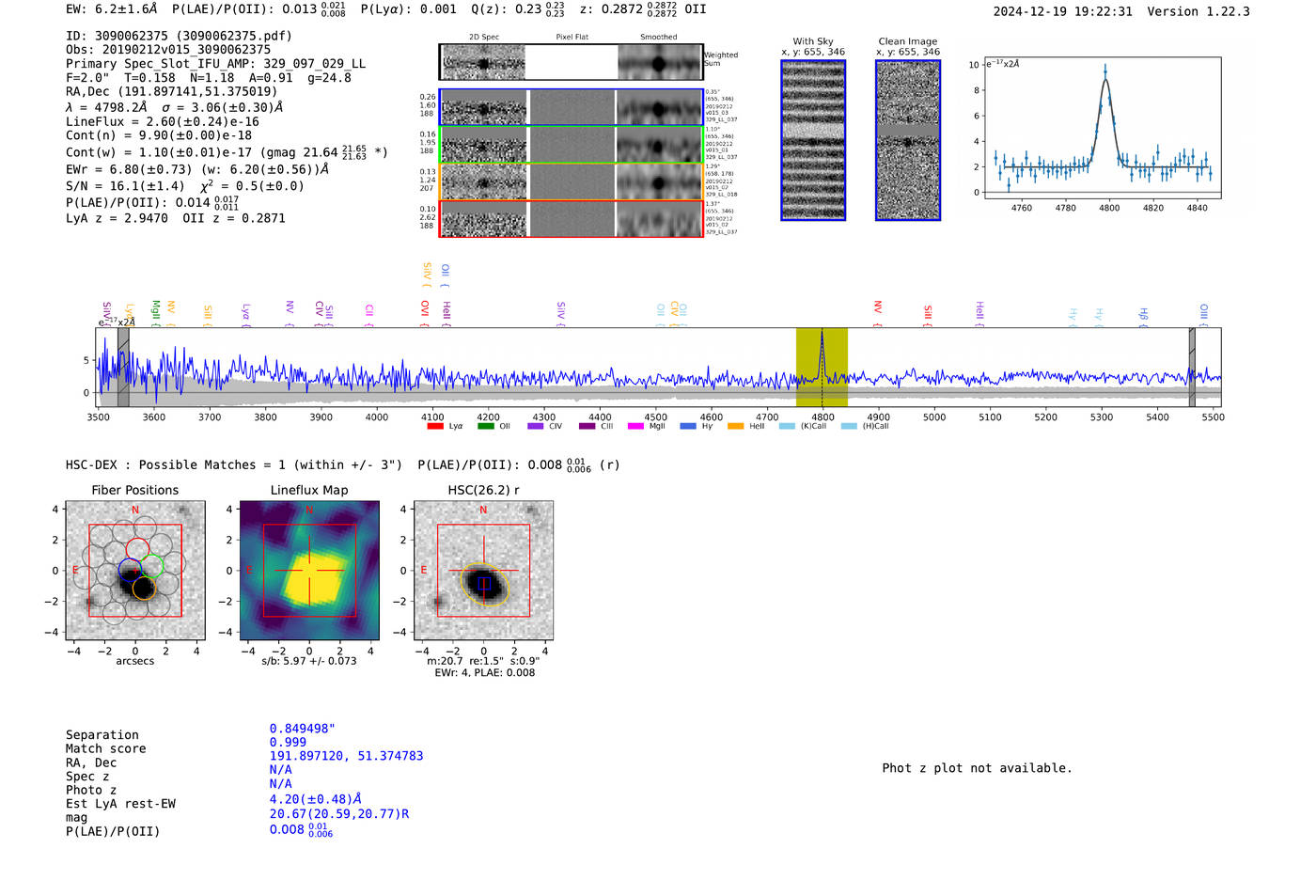The image size is (1316, 896).
Task: Click the red Lyα legend swatch
Action: (435, 427)
